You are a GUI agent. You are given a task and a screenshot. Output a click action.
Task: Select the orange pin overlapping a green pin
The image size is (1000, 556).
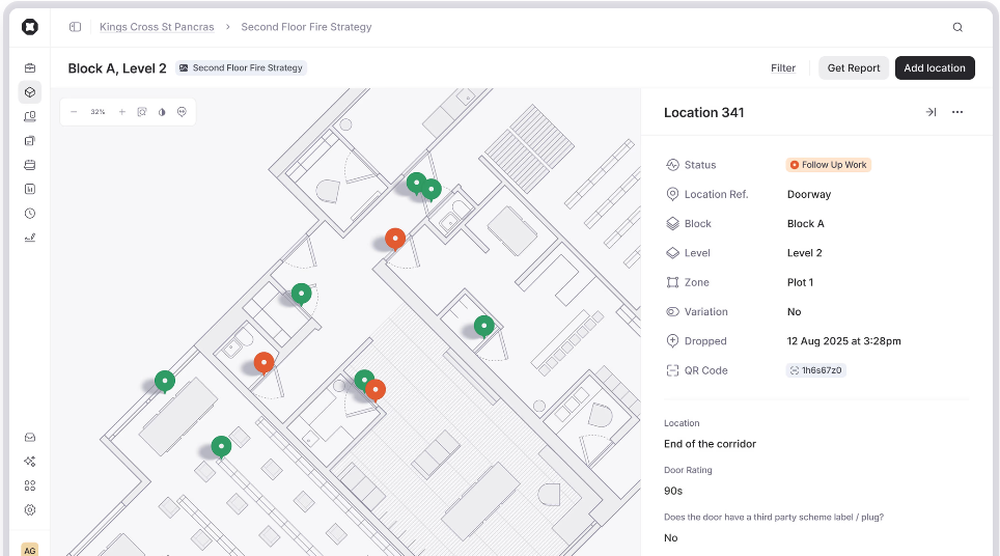375,390
